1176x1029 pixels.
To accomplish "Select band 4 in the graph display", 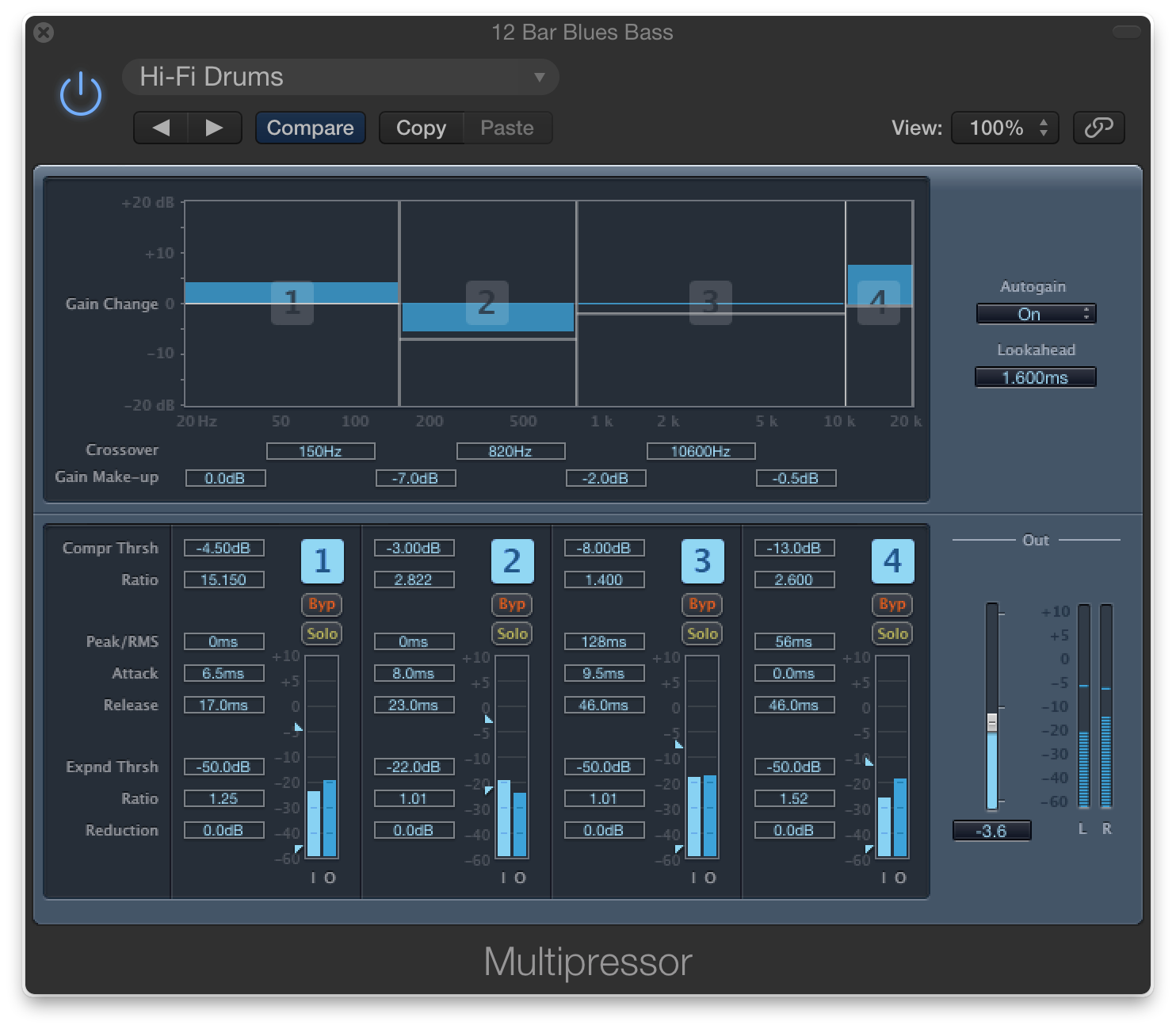I will pos(880,304).
